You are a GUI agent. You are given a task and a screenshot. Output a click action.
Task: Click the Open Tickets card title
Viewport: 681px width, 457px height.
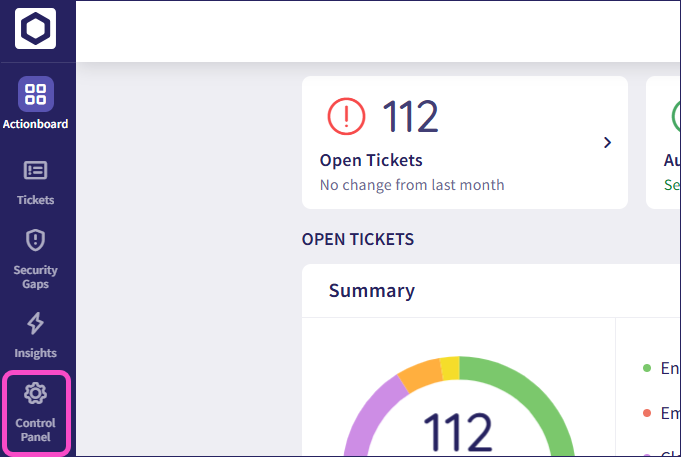(371, 160)
